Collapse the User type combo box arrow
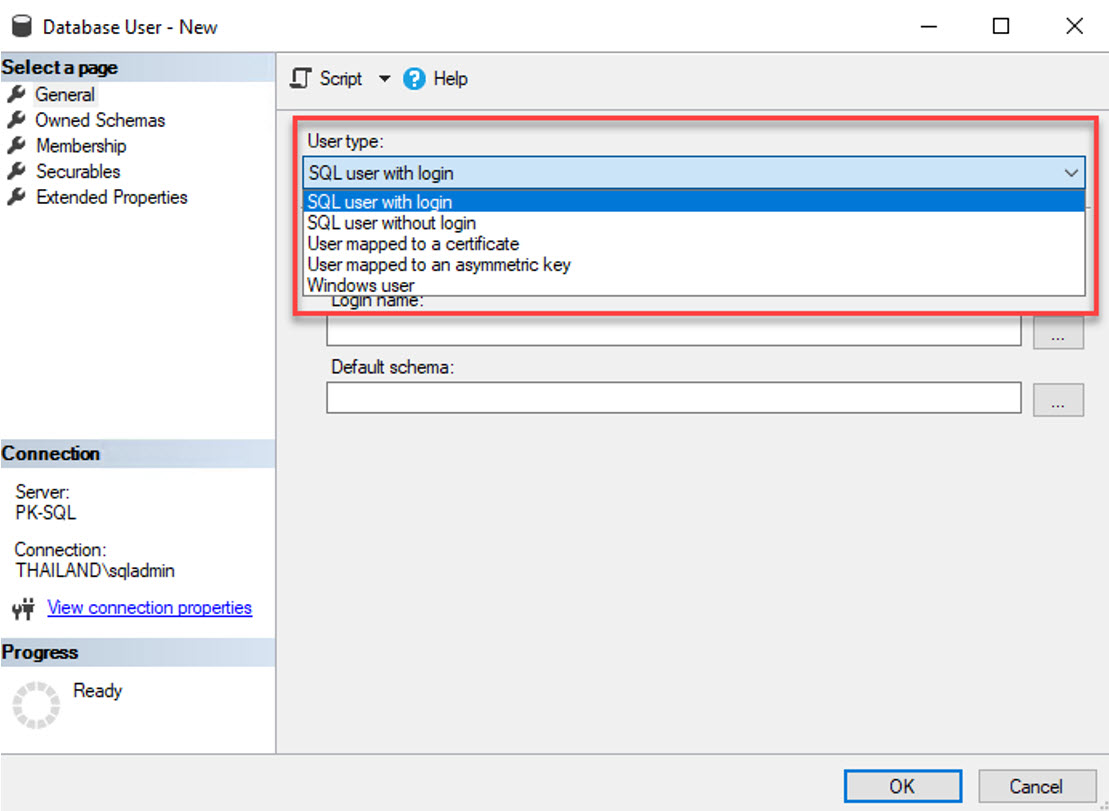This screenshot has width=1109, height=811. coord(1071,173)
